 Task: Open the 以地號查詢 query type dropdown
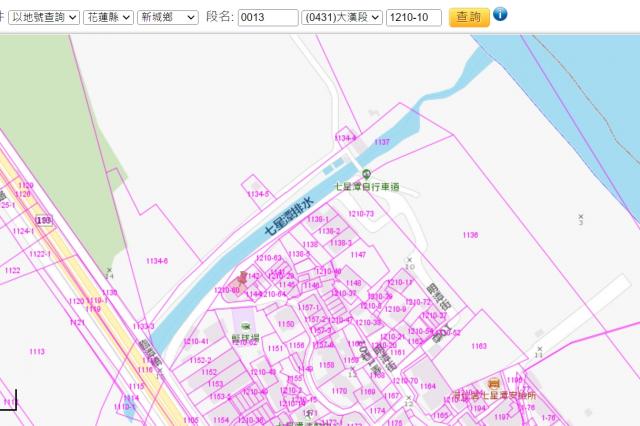[45, 17]
